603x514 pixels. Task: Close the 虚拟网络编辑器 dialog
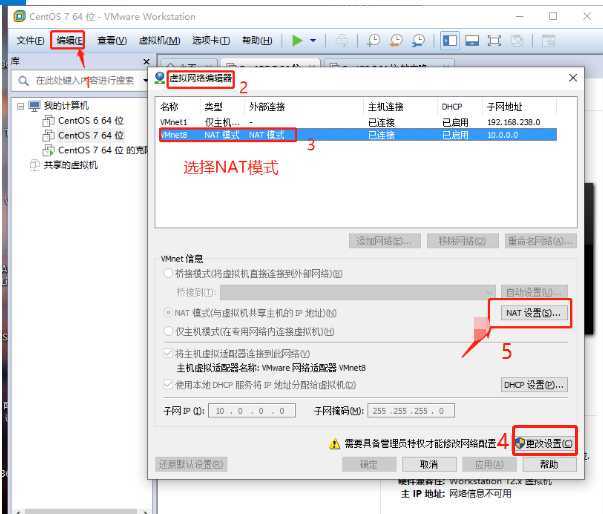click(573, 78)
